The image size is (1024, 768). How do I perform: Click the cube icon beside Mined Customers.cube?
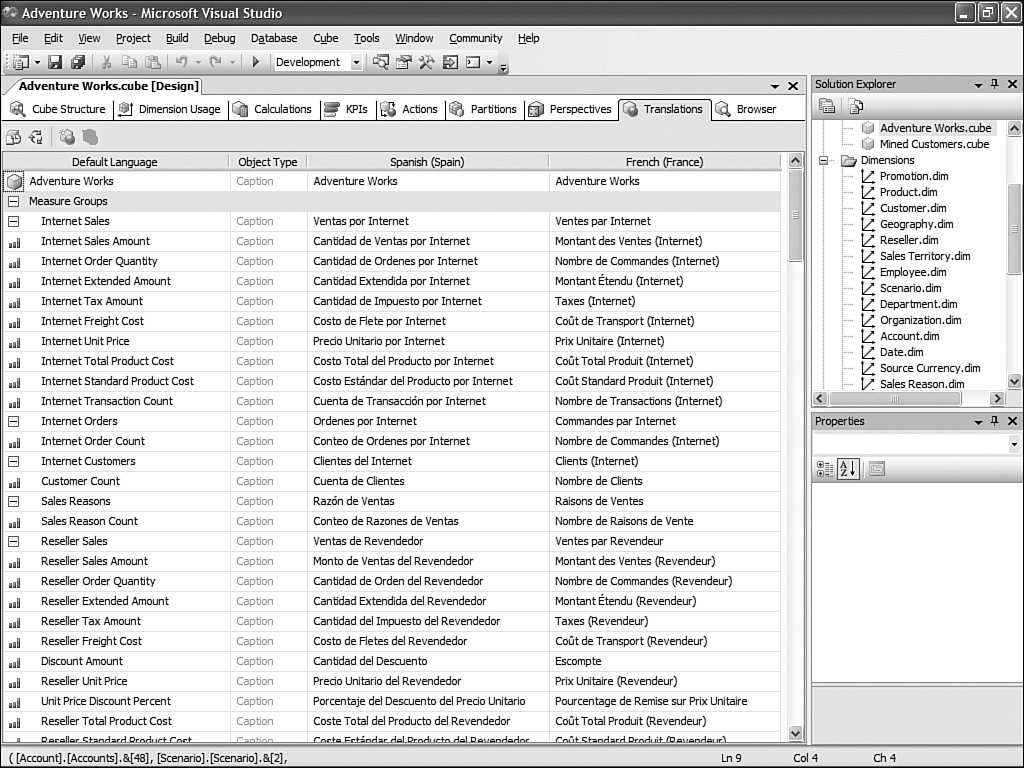pyautogui.click(x=868, y=144)
